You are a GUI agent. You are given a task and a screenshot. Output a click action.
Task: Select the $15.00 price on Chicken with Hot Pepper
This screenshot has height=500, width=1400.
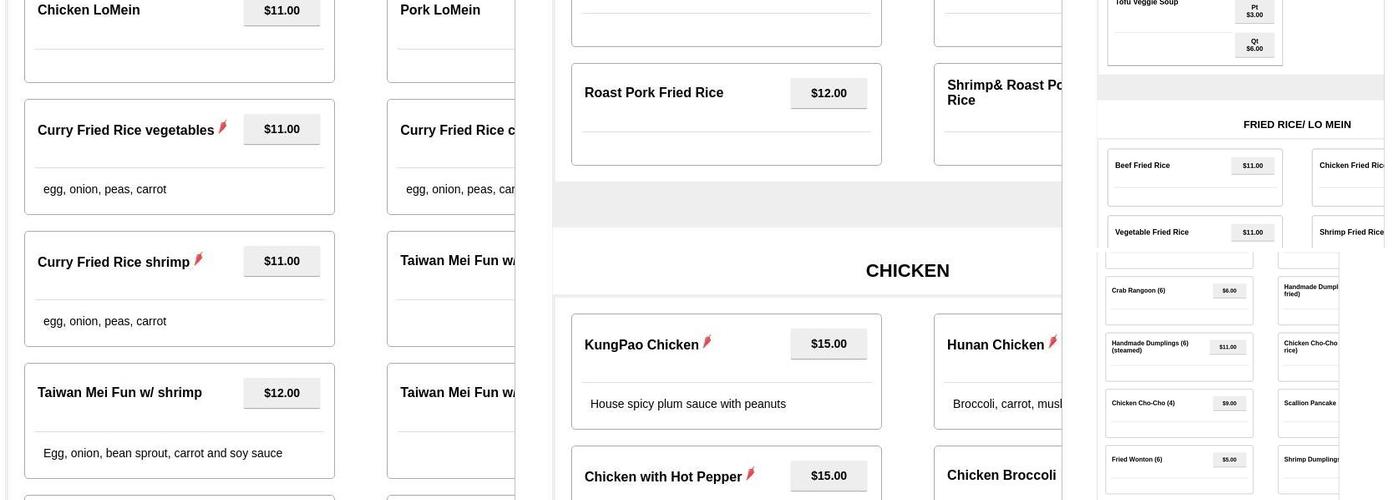click(828, 476)
